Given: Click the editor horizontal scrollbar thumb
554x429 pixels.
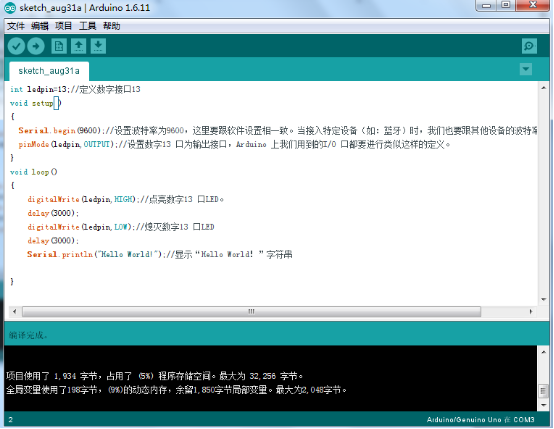Looking at the screenshot, I should (251, 311).
